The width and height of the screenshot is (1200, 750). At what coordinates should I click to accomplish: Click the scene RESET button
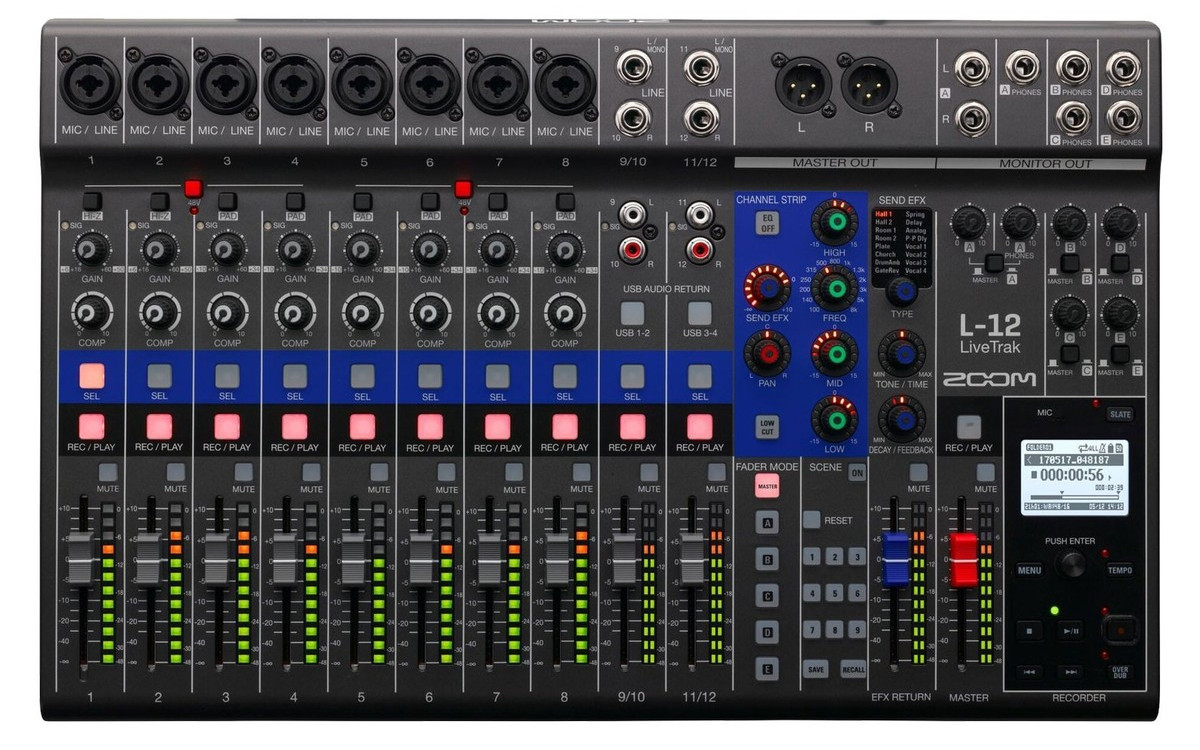(812, 520)
